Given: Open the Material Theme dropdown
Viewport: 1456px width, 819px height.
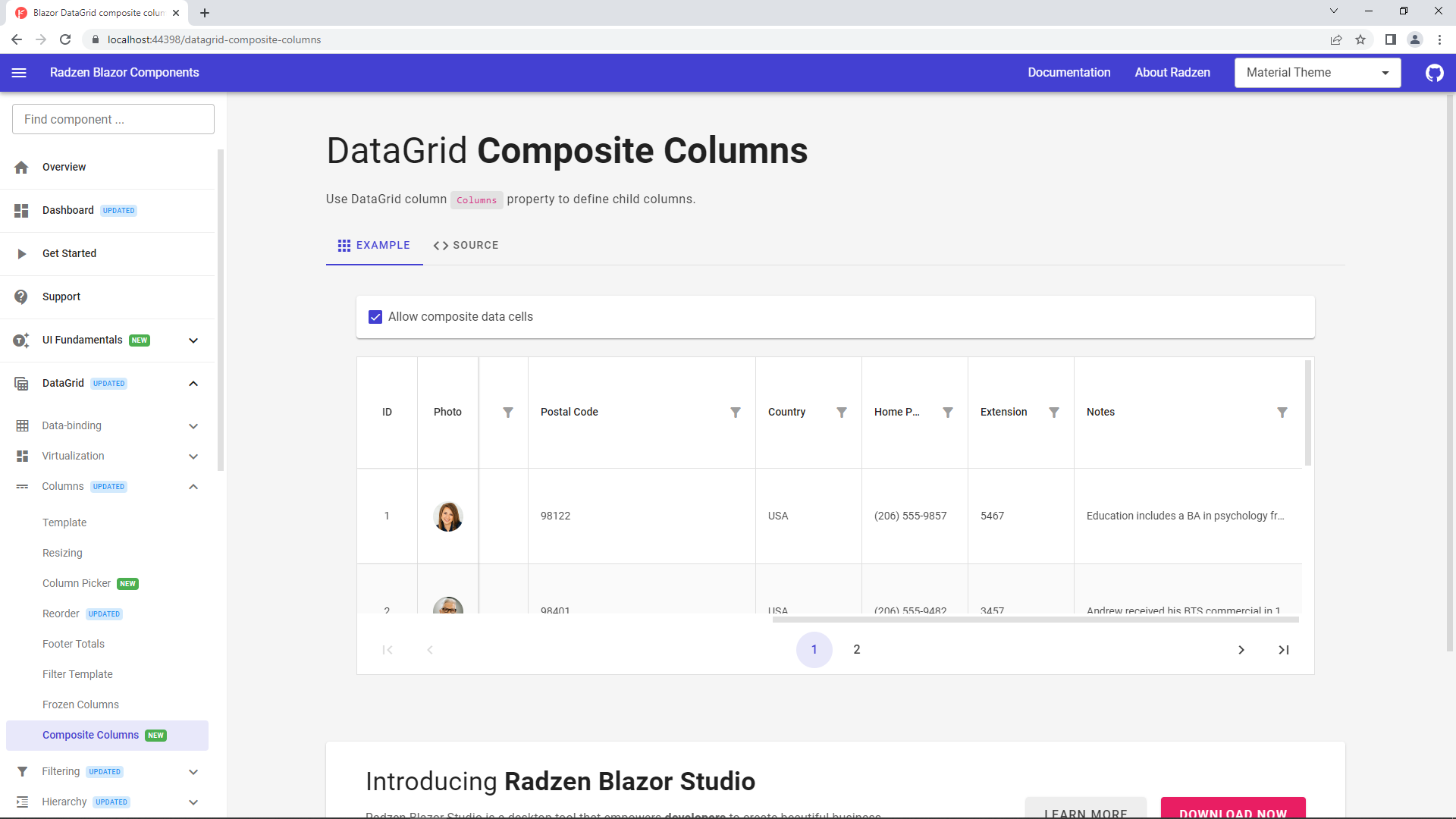Looking at the screenshot, I should point(1317,73).
